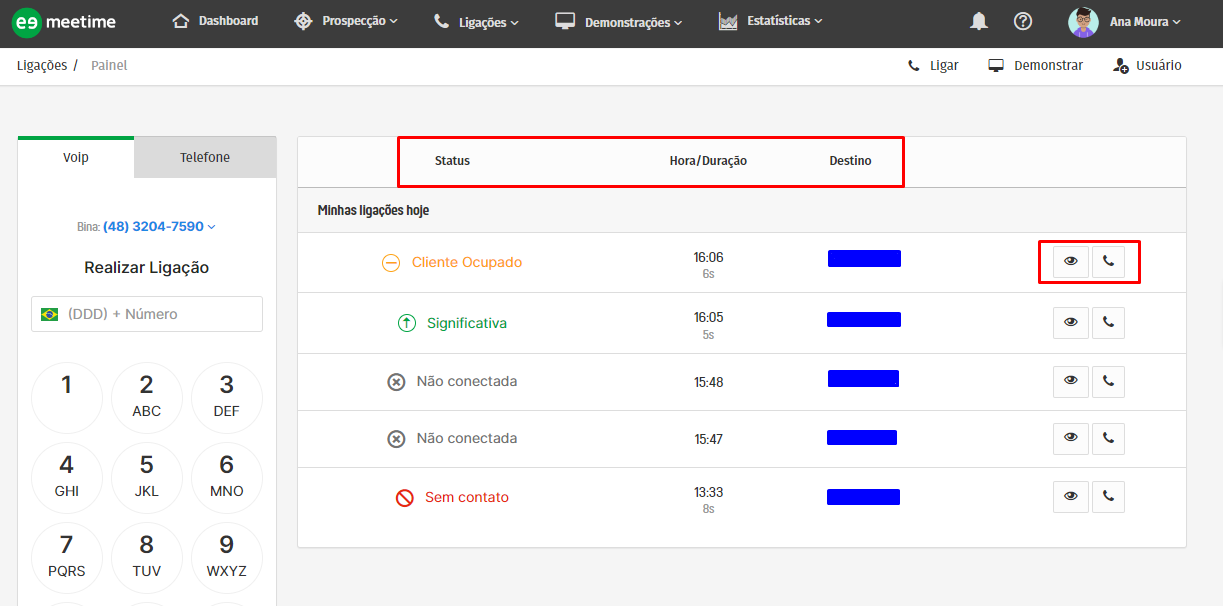Open the Bina number dropdown
Viewport: 1223px width, 606px height.
(x=159, y=227)
